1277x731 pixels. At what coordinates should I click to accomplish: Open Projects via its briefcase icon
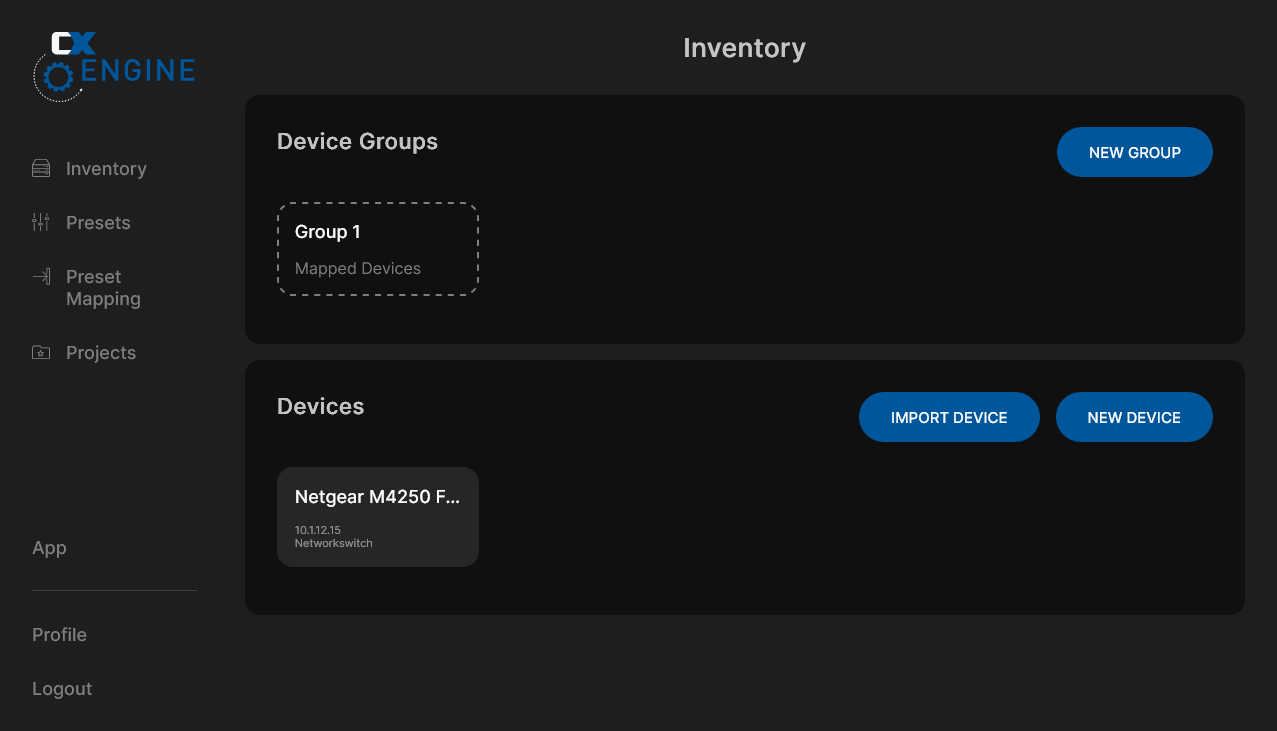(x=40, y=352)
